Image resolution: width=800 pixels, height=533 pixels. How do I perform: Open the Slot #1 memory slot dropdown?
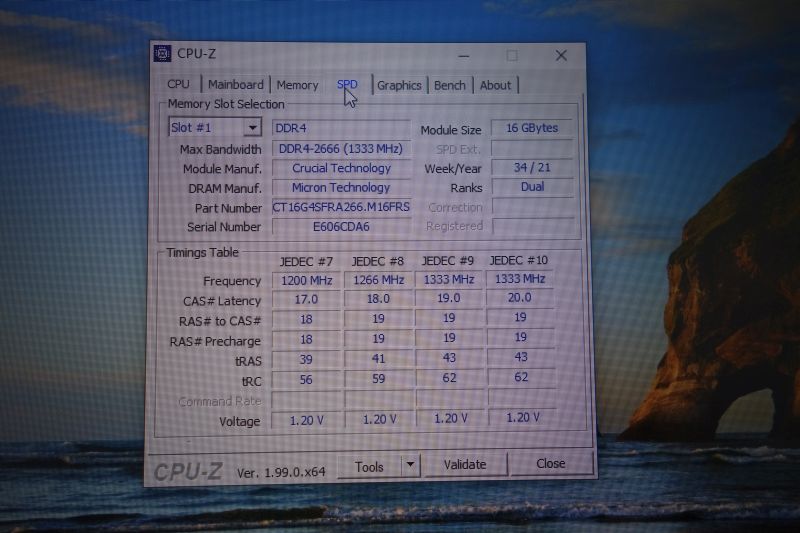point(215,128)
